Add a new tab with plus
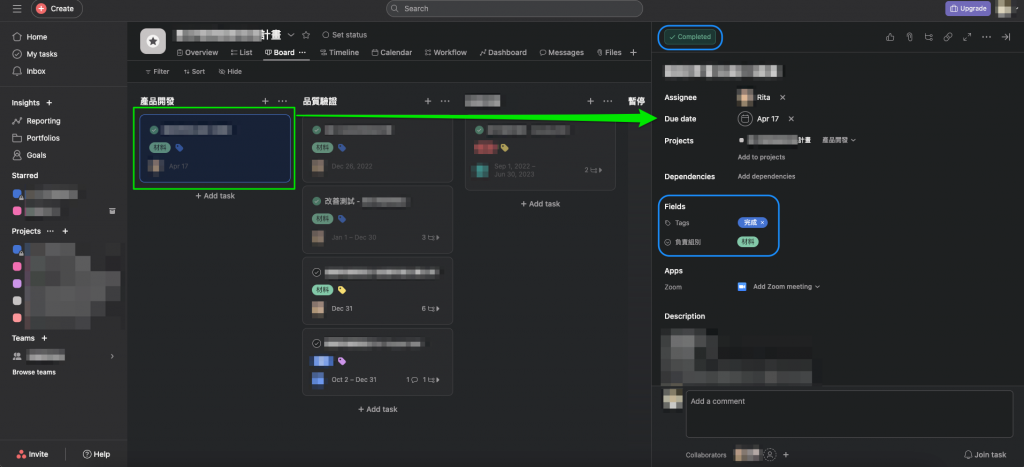This screenshot has height=467, width=1024. 633,52
